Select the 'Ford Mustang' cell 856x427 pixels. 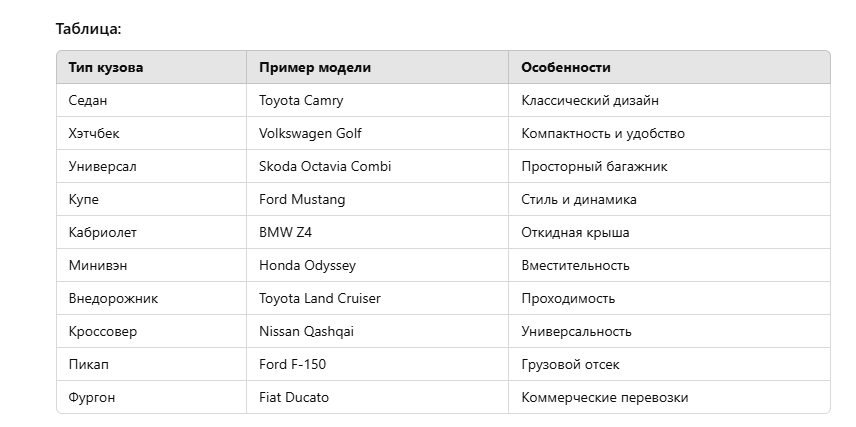tap(377, 199)
